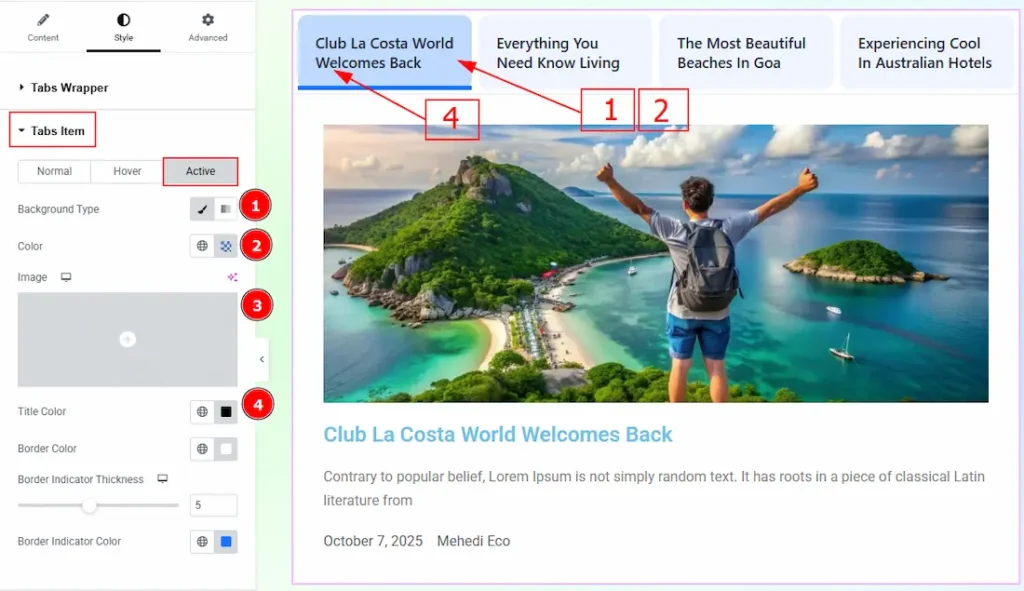1024x591 pixels.
Task: Collapse the editor panel with arrow handle
Action: pyautogui.click(x=262, y=359)
